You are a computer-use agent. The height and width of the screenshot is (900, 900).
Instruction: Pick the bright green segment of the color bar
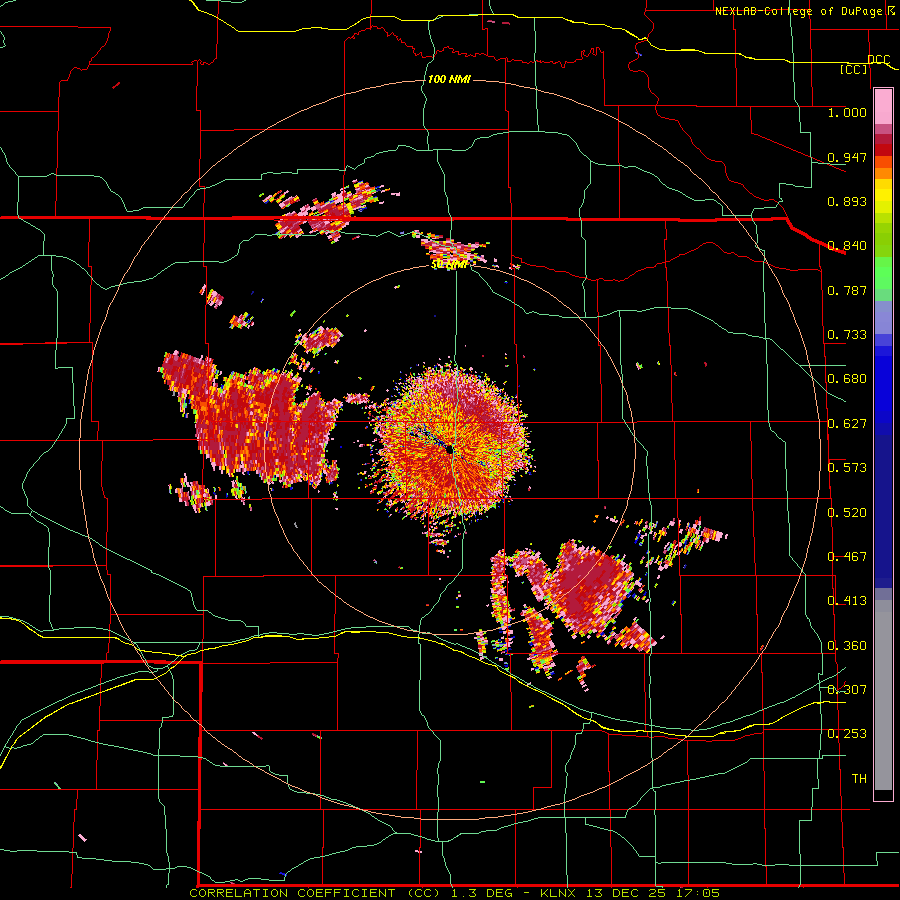(x=883, y=273)
